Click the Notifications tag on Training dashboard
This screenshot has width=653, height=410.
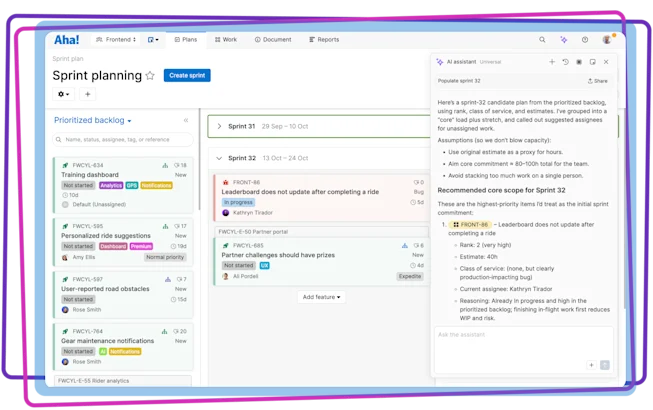156,185
